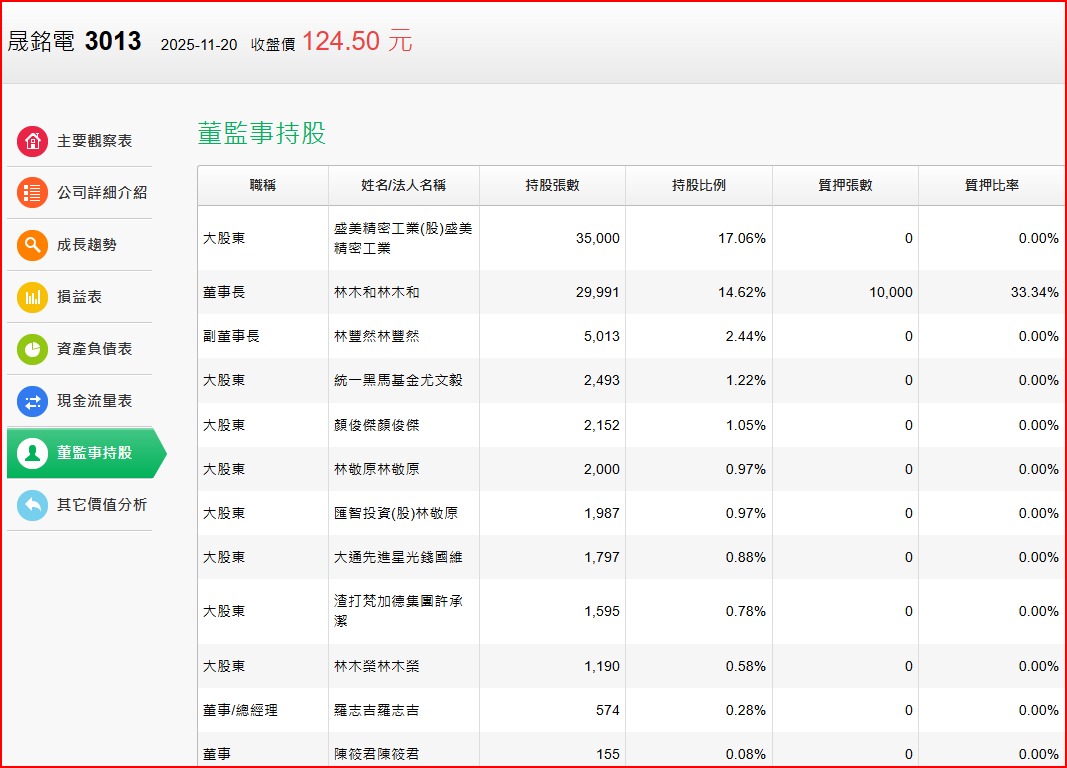Screen dimensions: 1067x768
Task: Click the 質押張數 column header
Action: click(845, 185)
